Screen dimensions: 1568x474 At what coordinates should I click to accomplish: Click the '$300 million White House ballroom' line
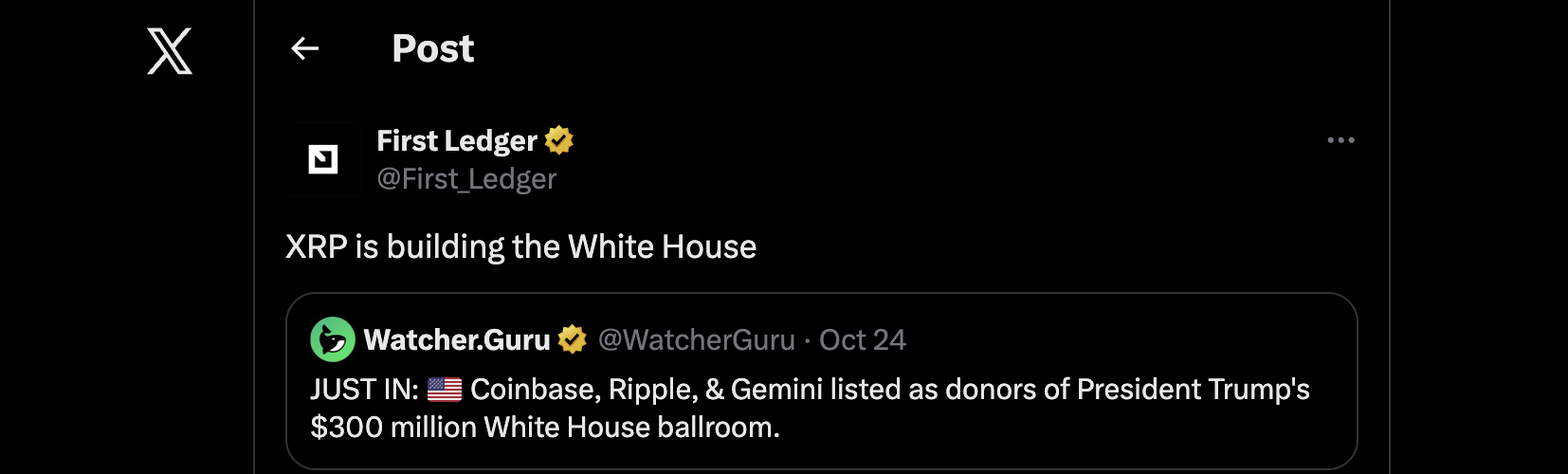[545, 428]
